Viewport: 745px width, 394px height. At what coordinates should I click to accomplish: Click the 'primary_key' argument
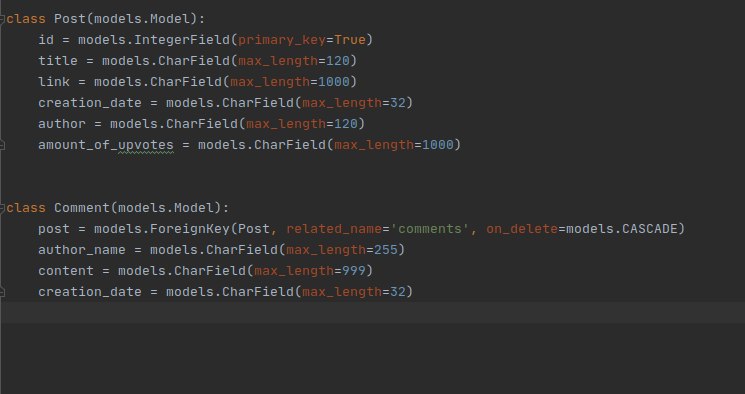282,40
